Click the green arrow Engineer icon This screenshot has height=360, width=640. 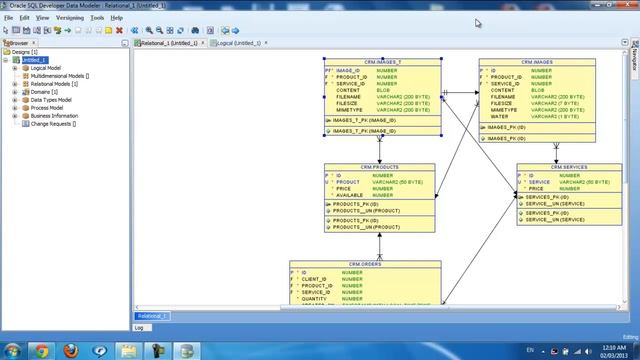coord(68,30)
